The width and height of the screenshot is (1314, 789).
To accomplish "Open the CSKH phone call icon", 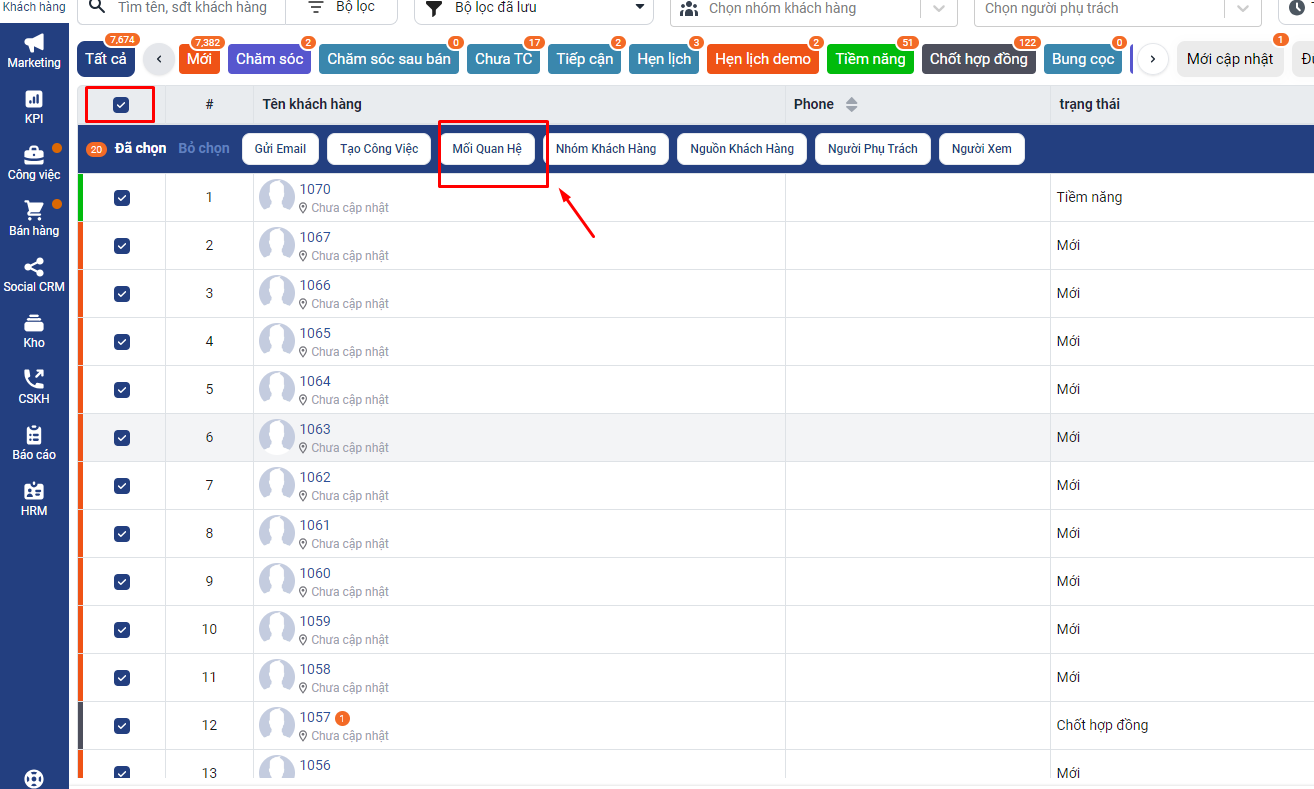I will [x=34, y=379].
